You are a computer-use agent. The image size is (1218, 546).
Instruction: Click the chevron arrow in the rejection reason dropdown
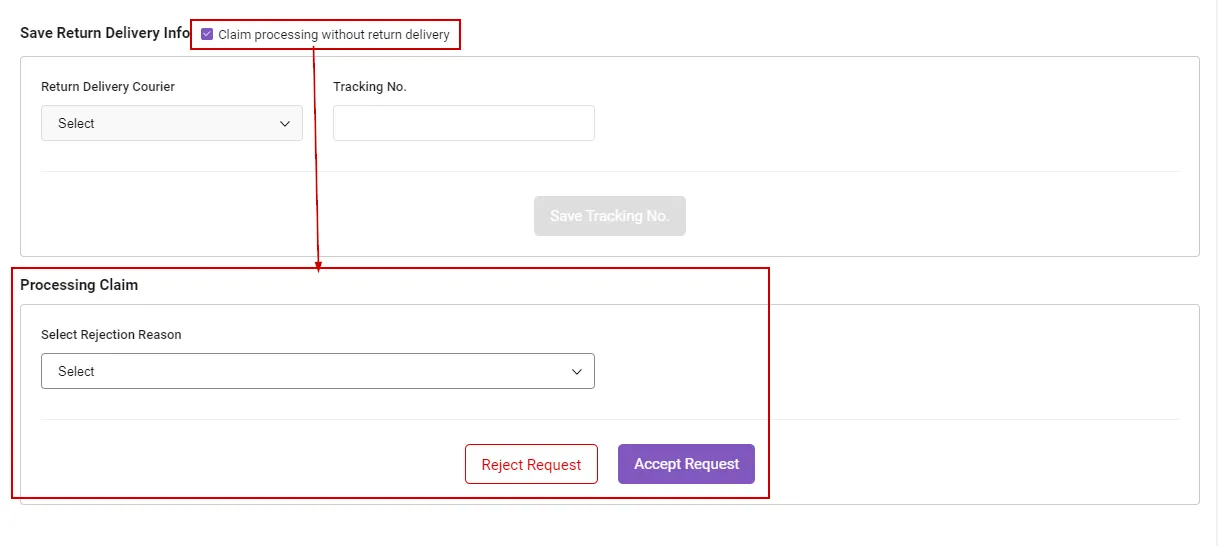tap(577, 372)
